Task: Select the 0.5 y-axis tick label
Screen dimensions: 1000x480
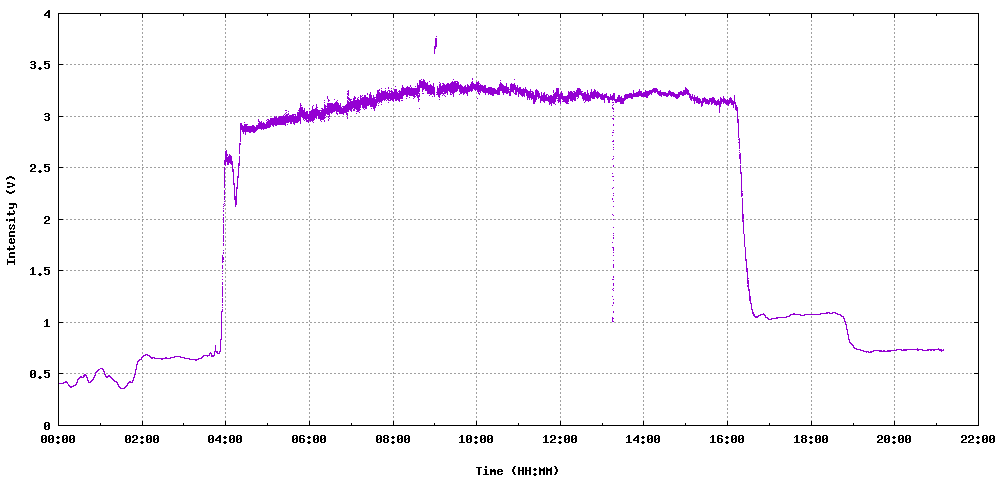Action: coord(40,374)
